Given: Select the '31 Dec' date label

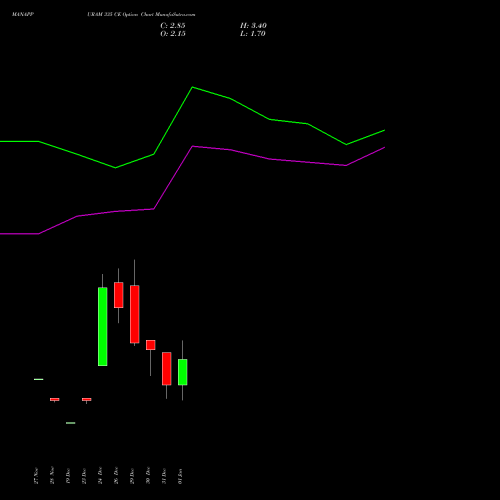Looking at the screenshot, I should tap(164, 476).
